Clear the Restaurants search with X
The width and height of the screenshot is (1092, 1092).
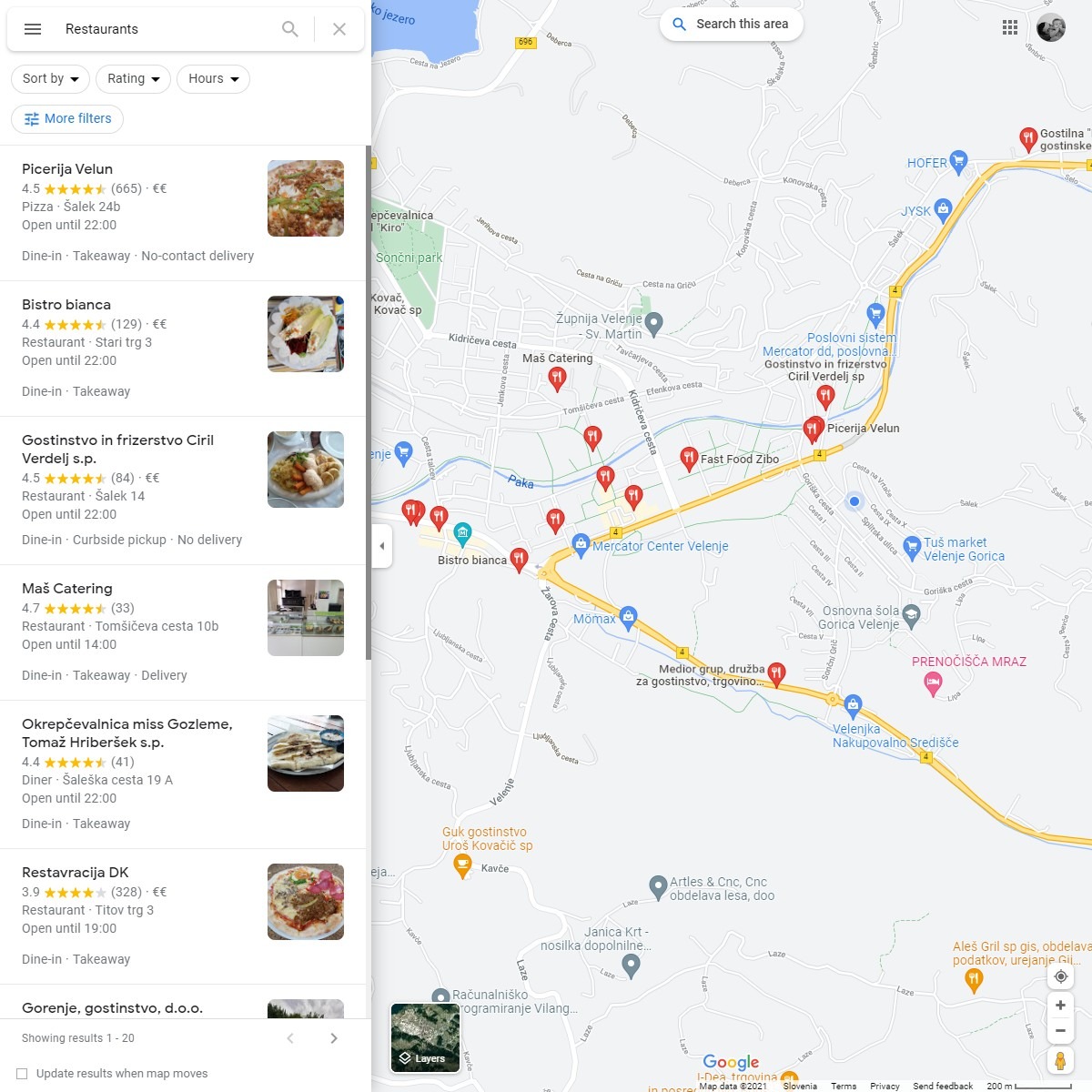pos(339,29)
